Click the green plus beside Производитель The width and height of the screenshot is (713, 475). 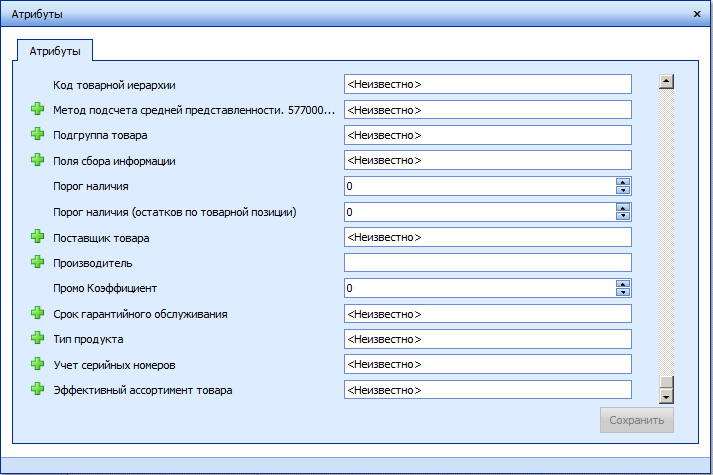tap(38, 262)
